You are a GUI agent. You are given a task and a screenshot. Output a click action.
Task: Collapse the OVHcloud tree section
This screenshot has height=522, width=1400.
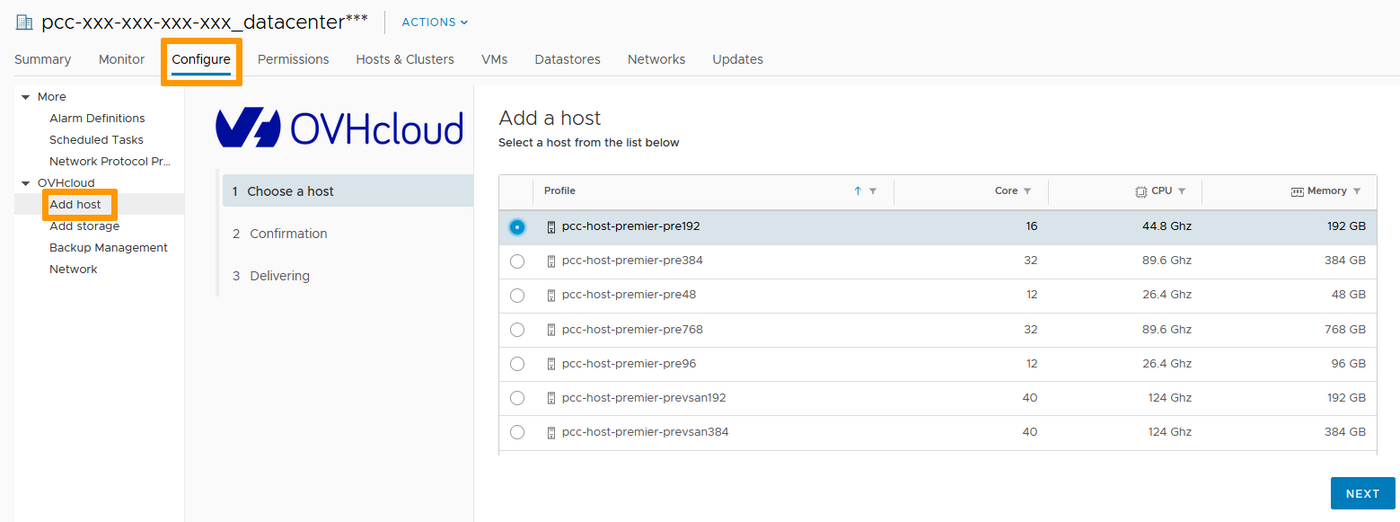click(26, 183)
